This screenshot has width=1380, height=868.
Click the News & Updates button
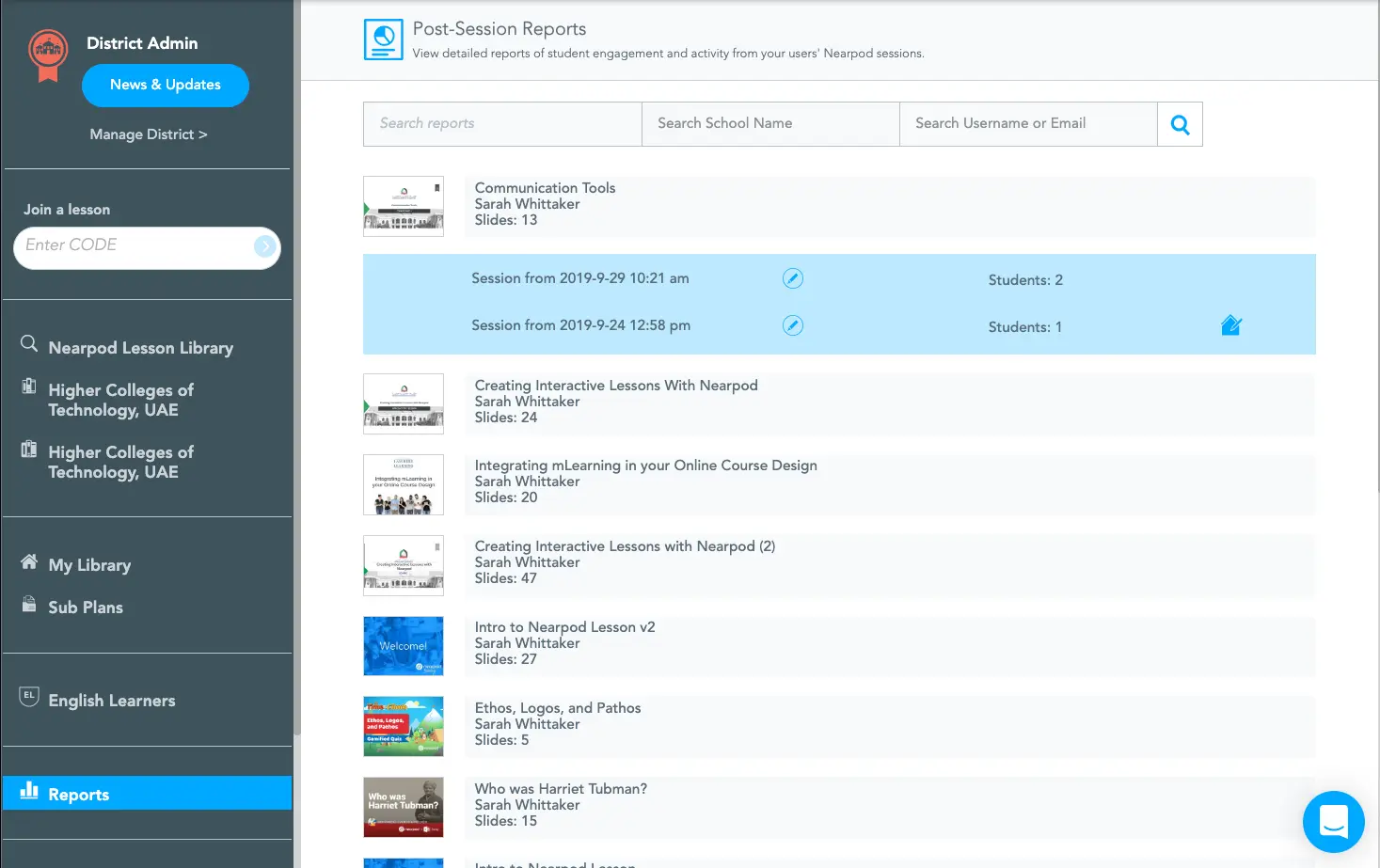click(x=165, y=85)
